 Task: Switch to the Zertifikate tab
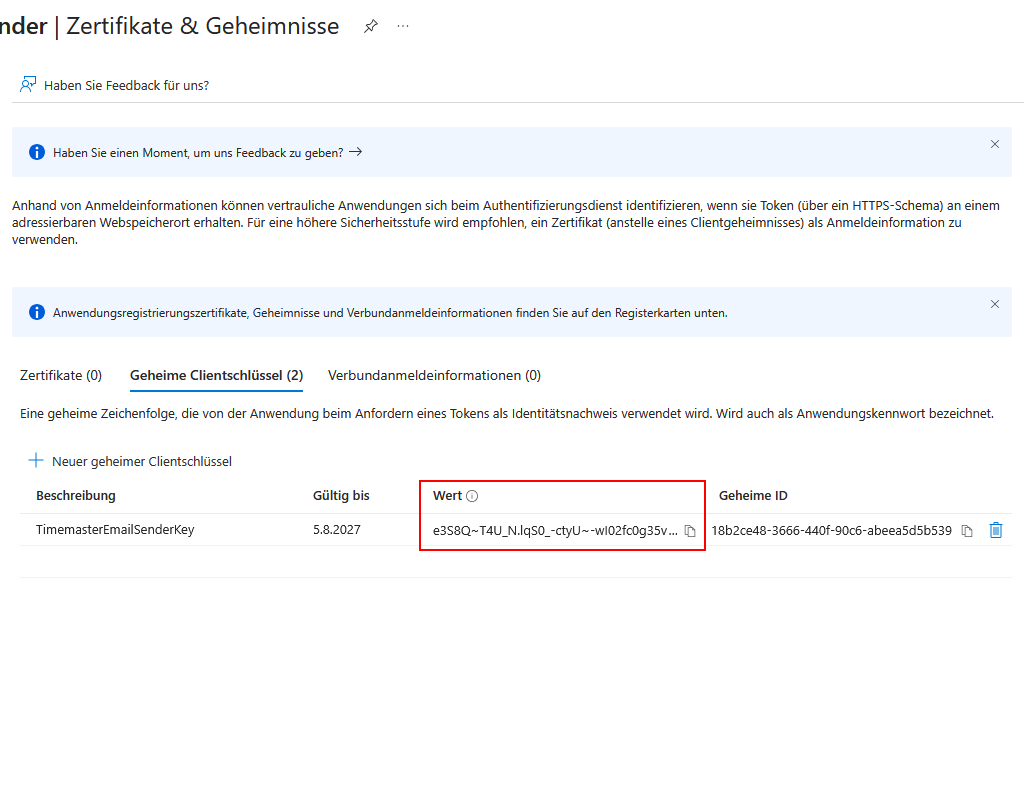coord(60,375)
